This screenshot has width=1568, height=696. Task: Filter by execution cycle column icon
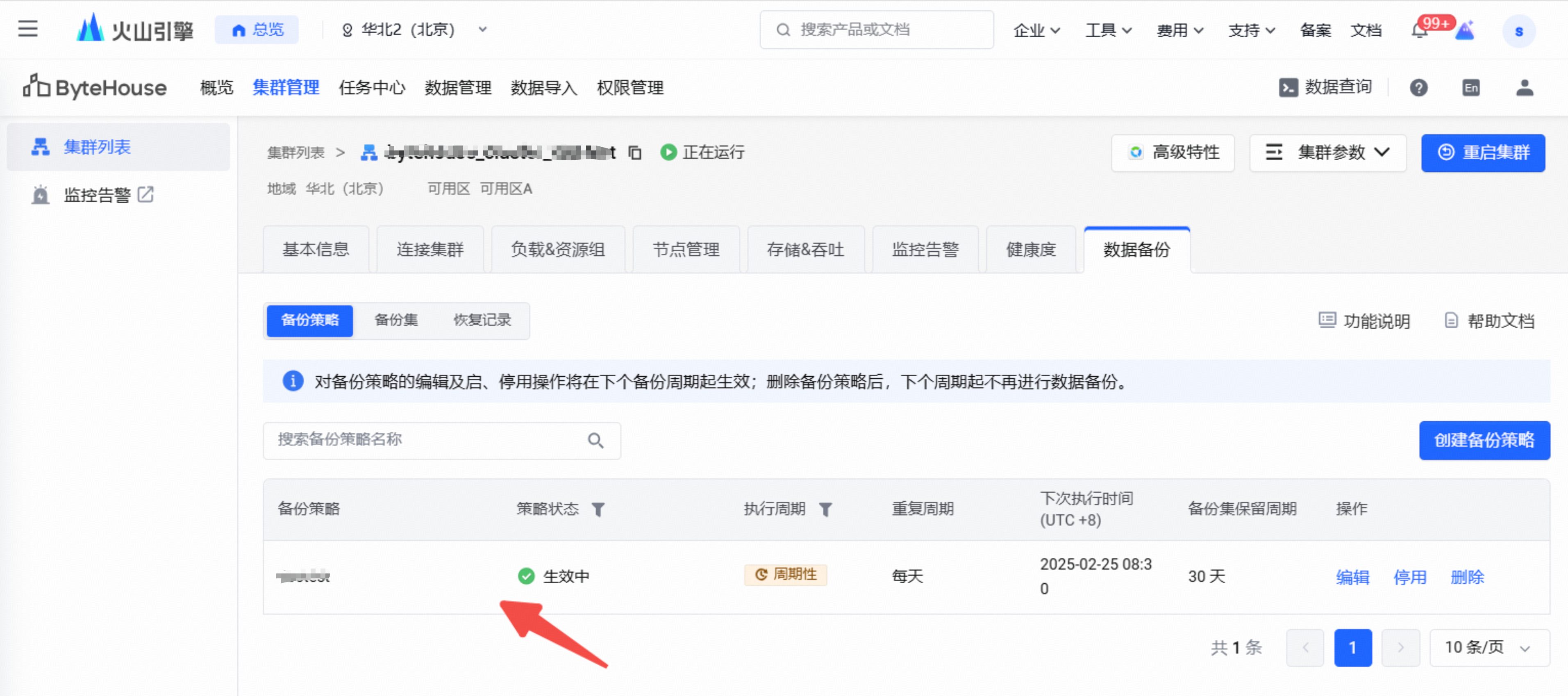825,509
